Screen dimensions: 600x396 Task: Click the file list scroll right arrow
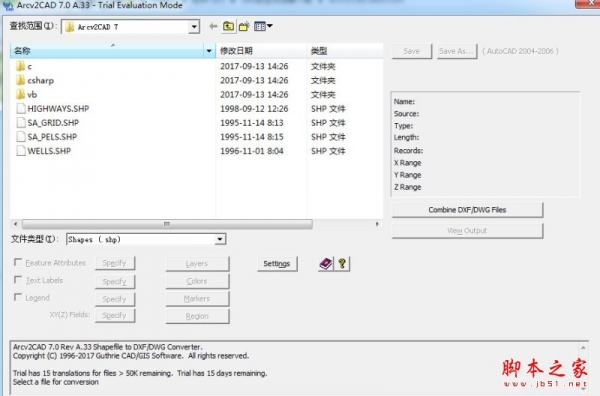click(377, 224)
